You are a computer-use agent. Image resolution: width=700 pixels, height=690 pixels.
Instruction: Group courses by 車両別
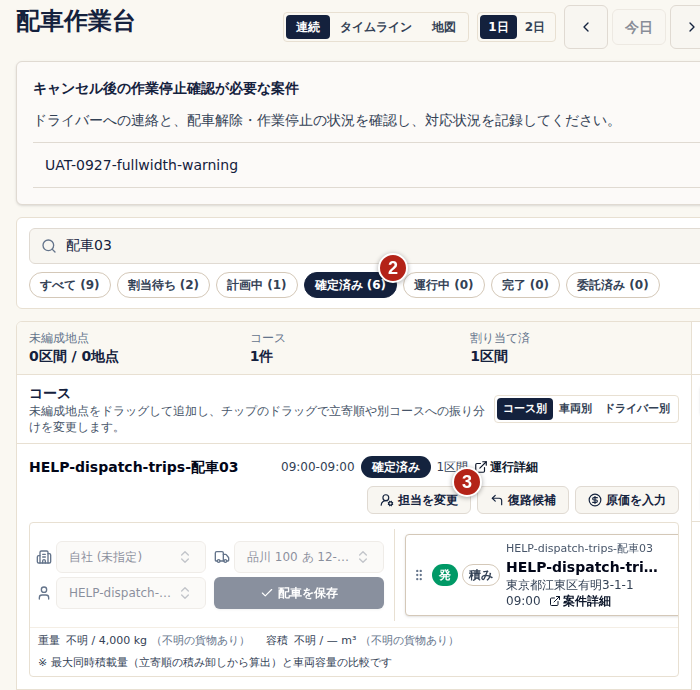tap(575, 409)
